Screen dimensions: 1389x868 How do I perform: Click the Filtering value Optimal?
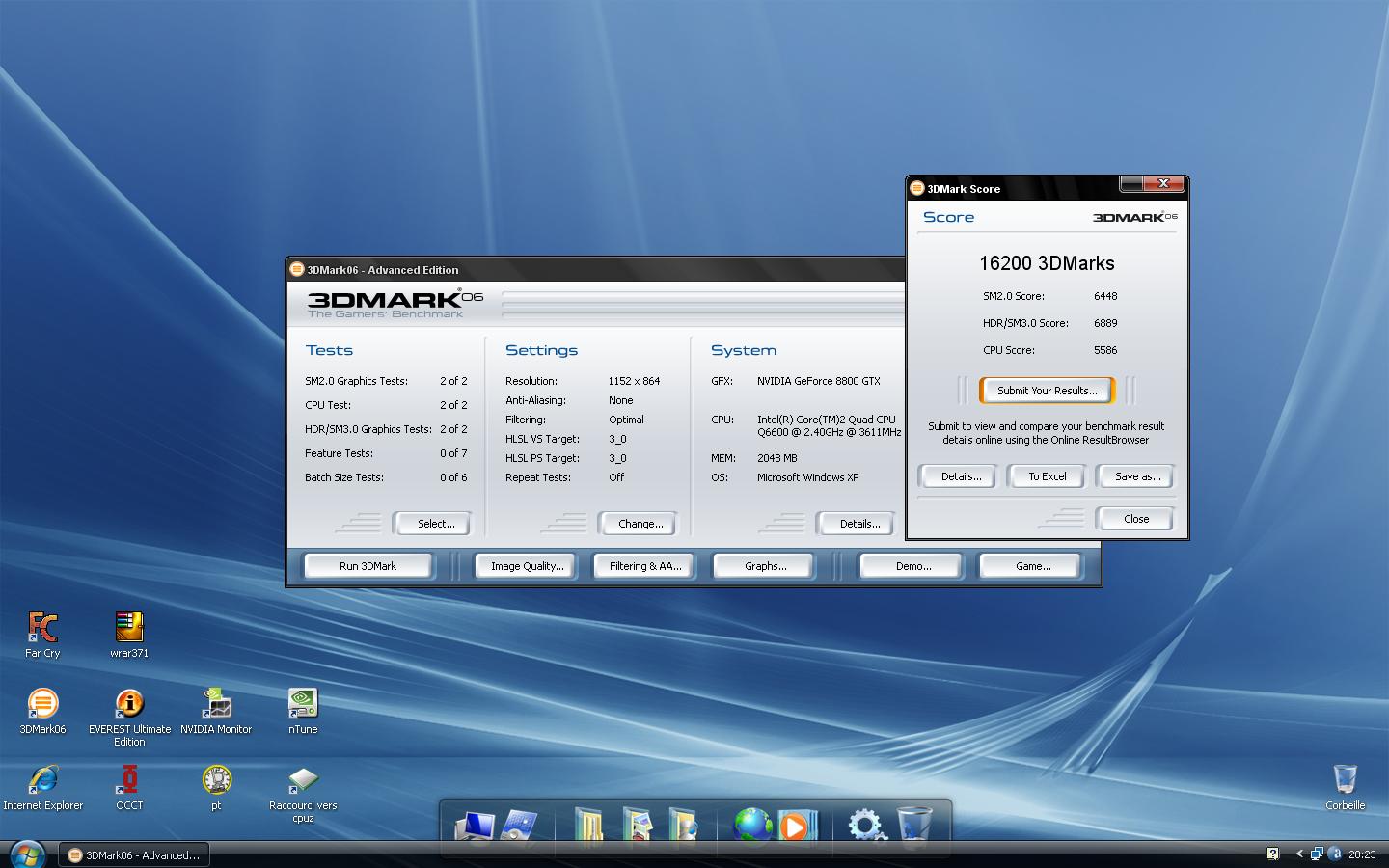626,420
